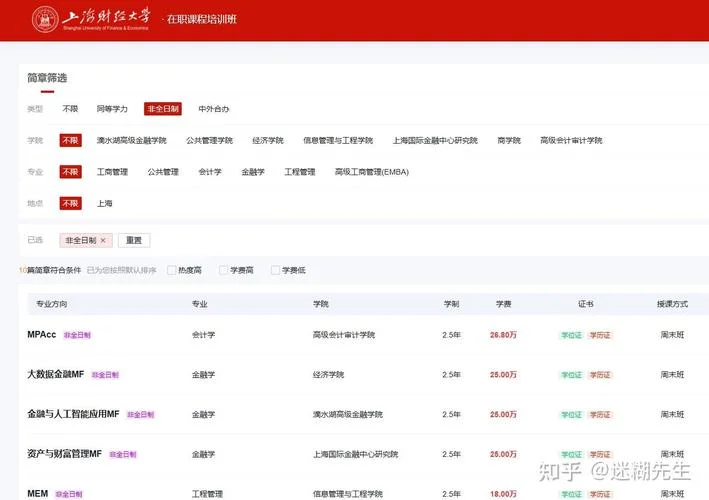709x500 pixels.
Task: Open the 资产与财富管理MF program
Action: coord(65,454)
